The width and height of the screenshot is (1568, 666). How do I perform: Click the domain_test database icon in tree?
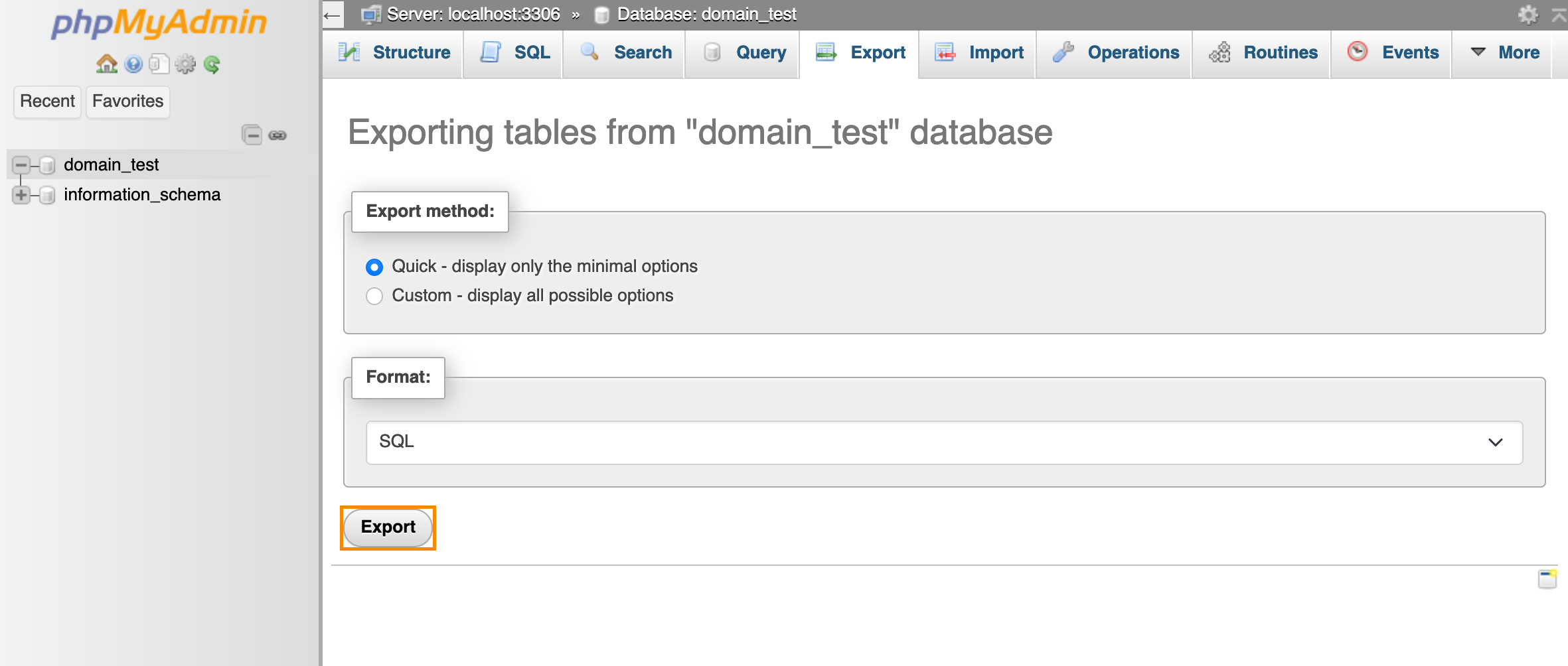pyautogui.click(x=47, y=165)
